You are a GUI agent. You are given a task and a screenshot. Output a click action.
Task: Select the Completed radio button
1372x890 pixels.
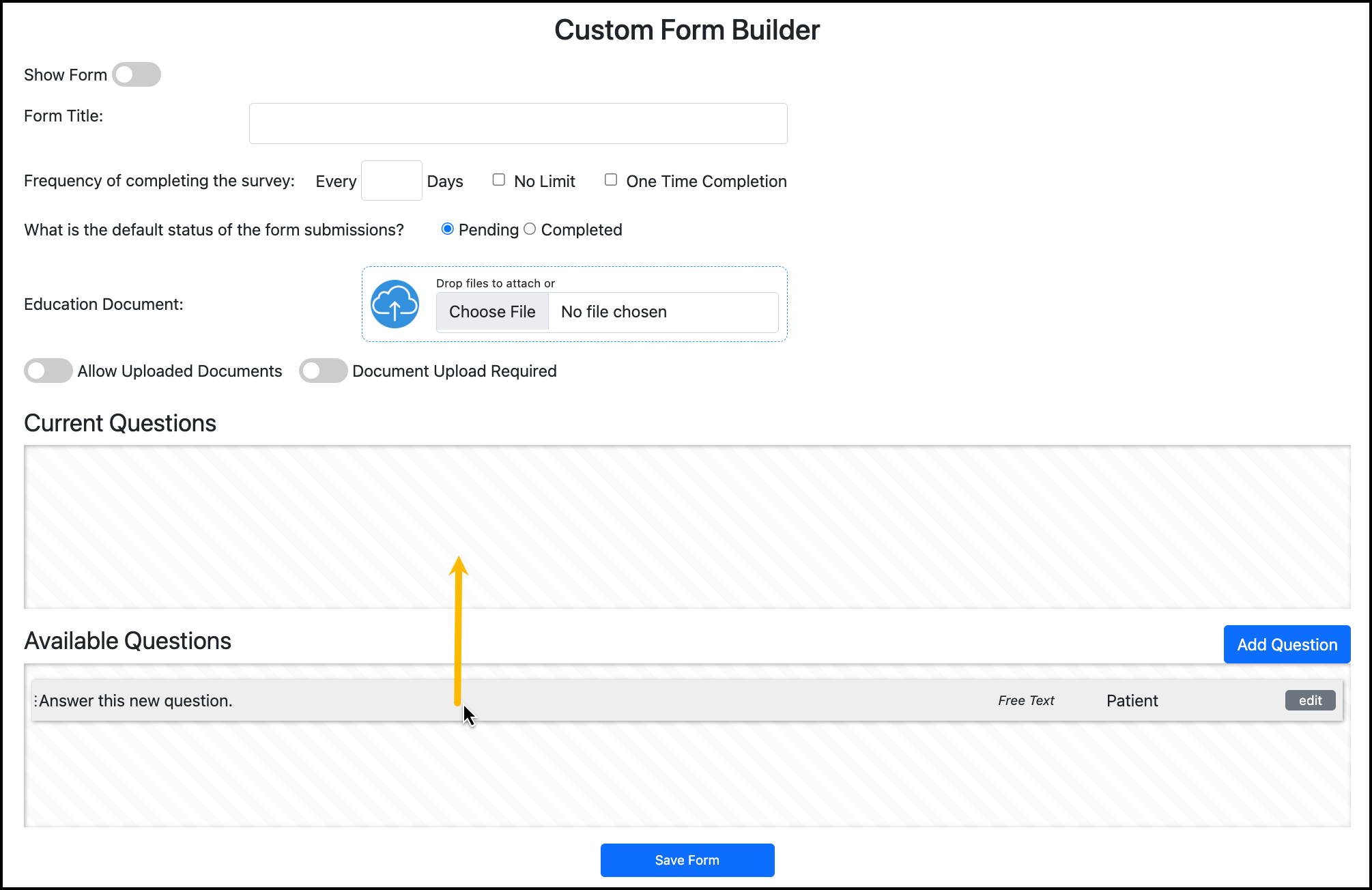(530, 229)
